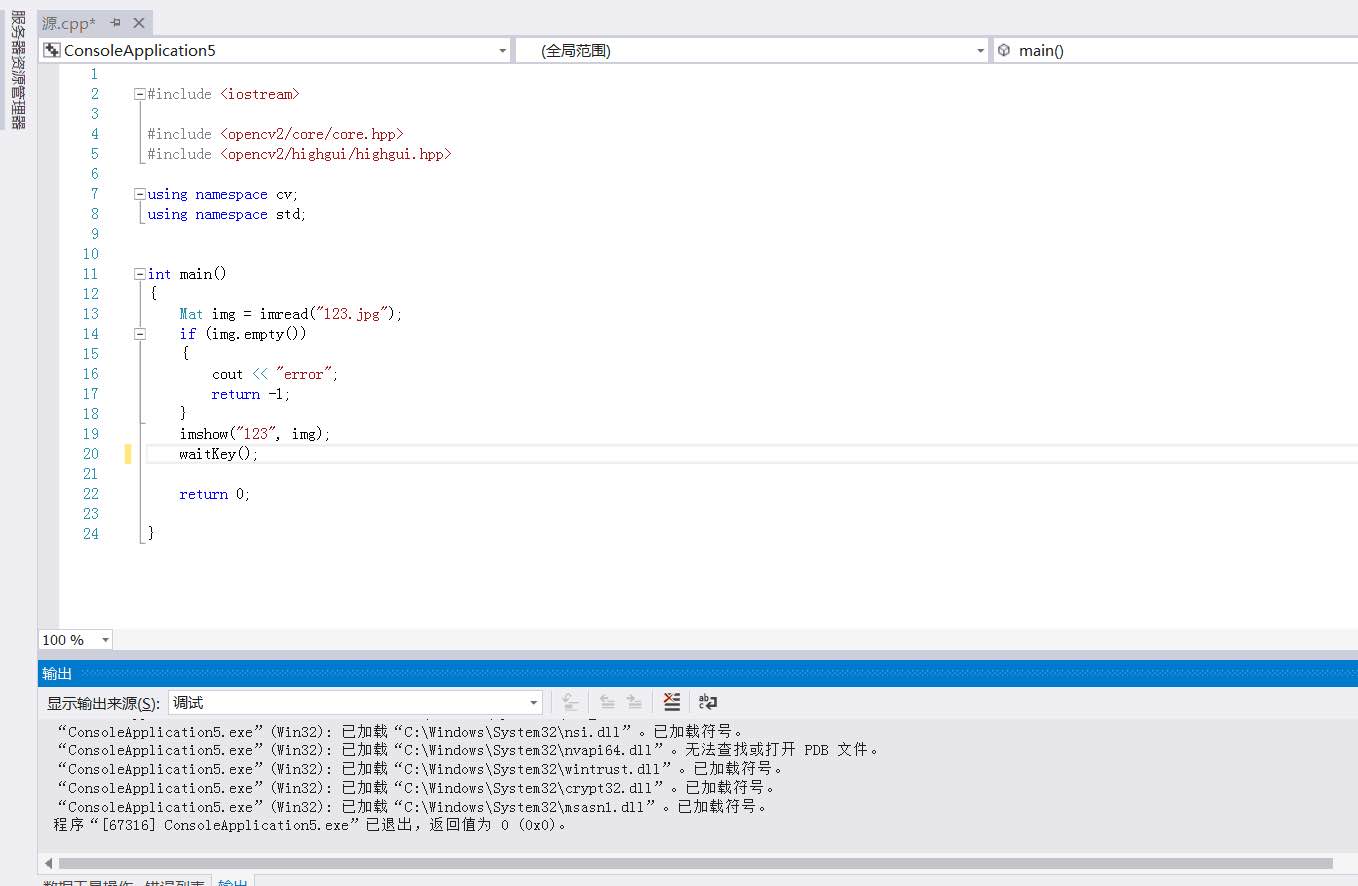Open the 全局范围 scope dropdown
This screenshot has height=886, width=1358.
tap(980, 50)
